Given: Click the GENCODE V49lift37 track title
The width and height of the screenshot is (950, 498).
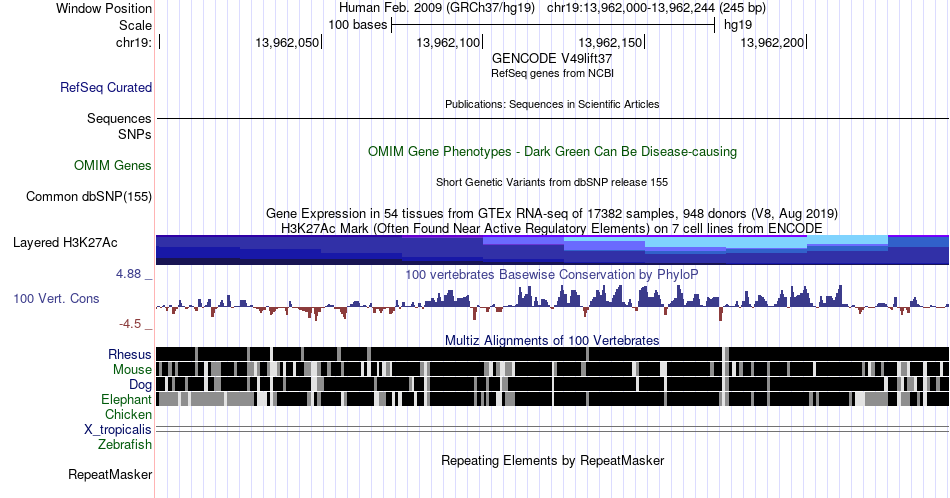Looking at the screenshot, I should [552, 58].
